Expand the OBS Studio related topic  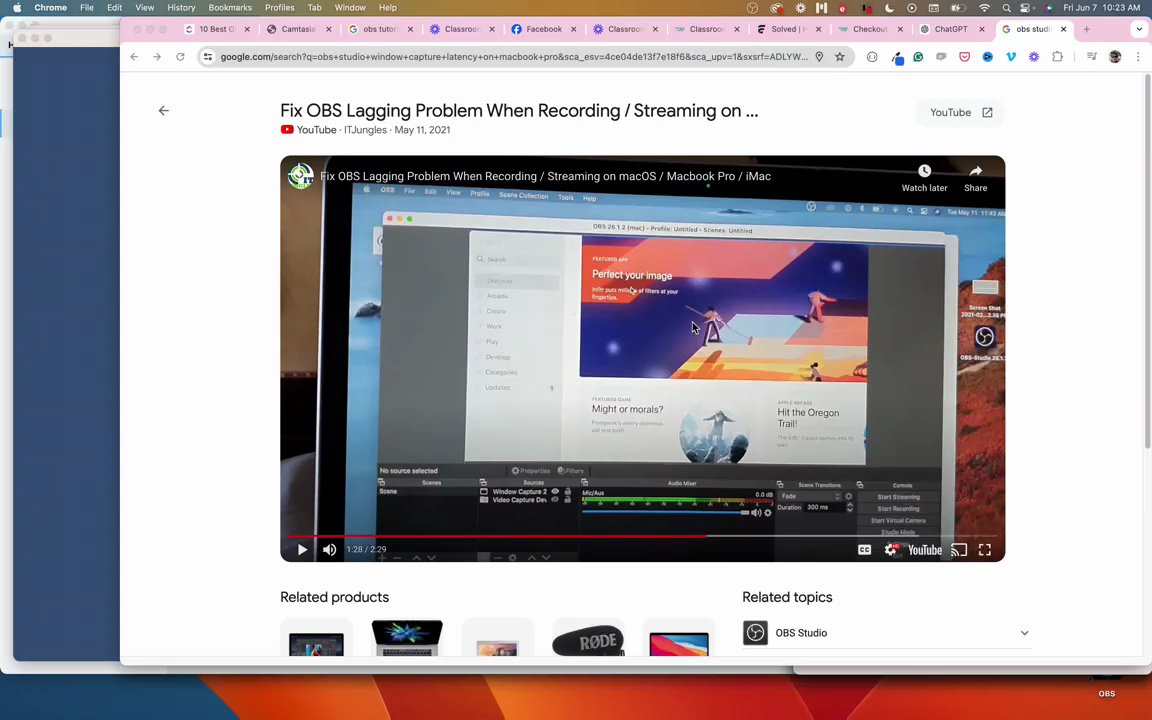(x=1024, y=633)
